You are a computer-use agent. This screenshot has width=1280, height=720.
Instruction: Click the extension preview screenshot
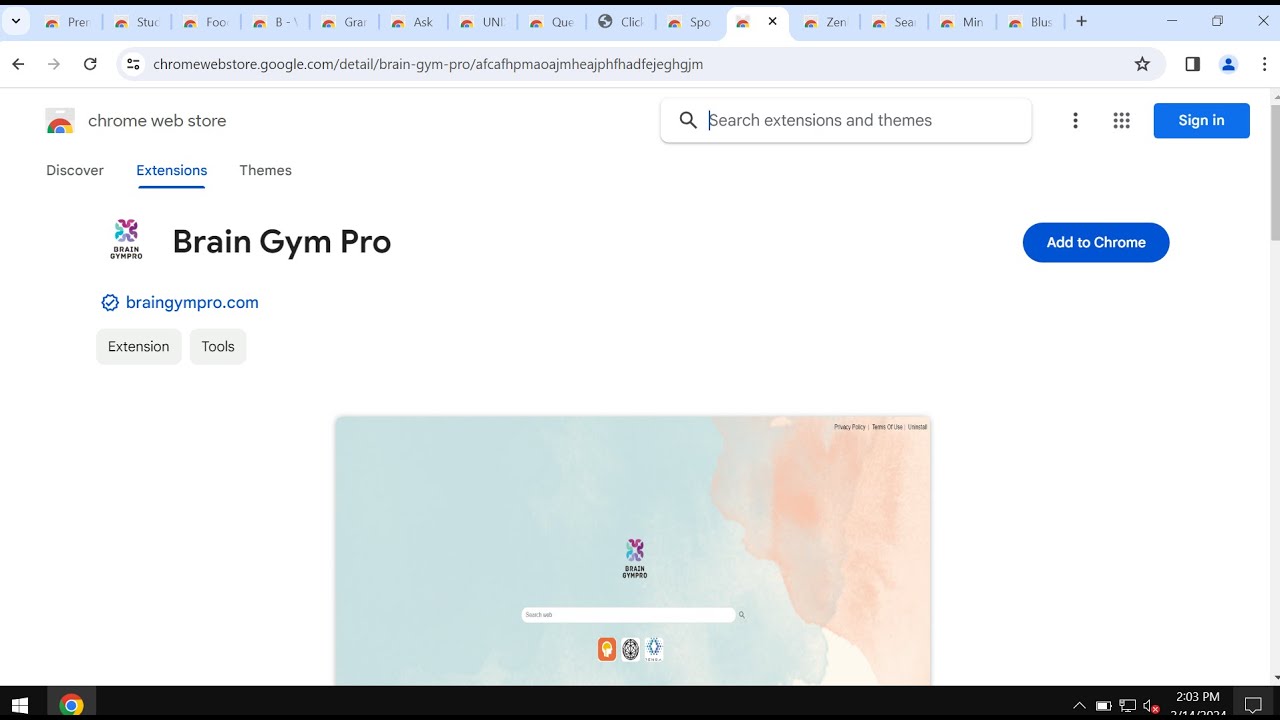tap(633, 551)
